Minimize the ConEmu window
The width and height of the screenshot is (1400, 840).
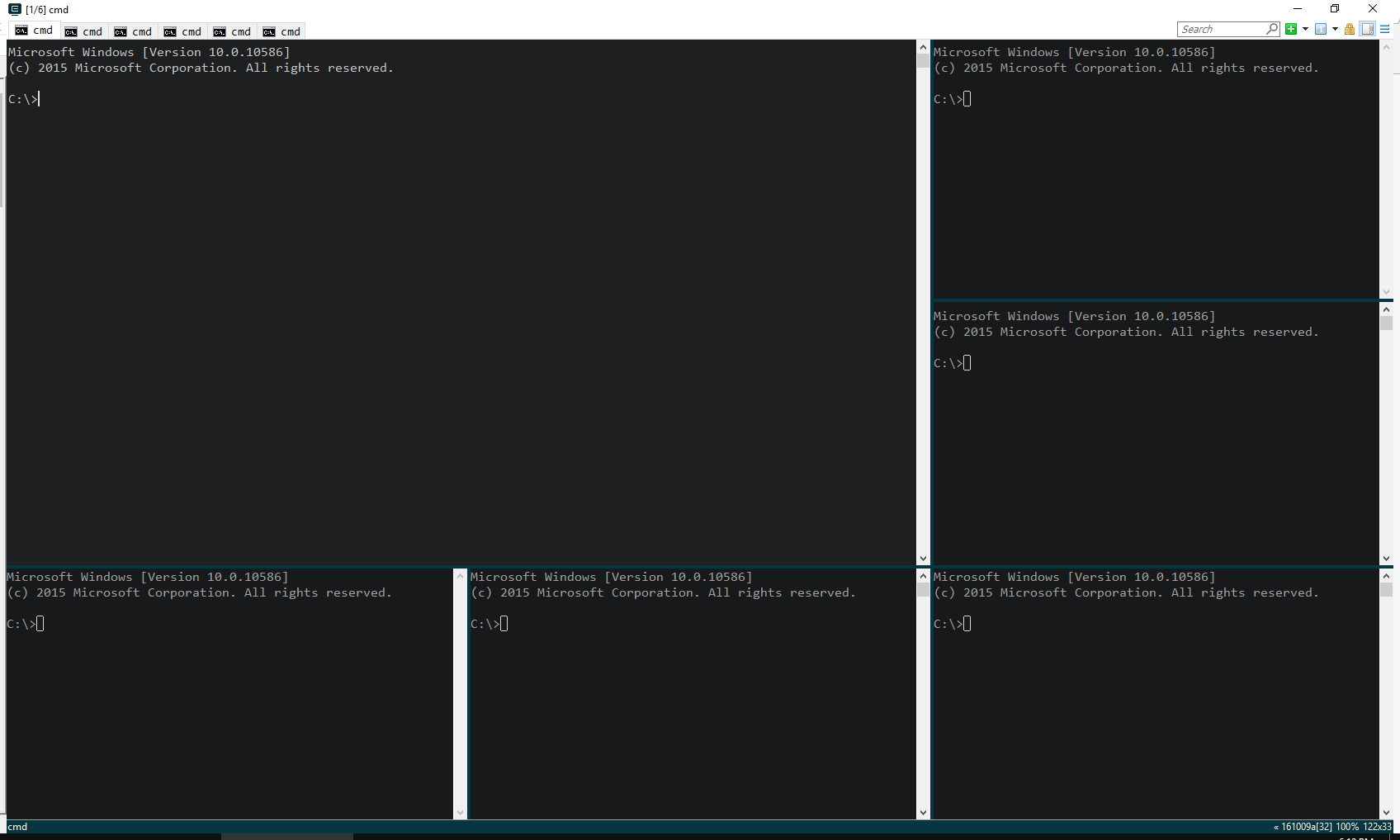coord(1297,9)
